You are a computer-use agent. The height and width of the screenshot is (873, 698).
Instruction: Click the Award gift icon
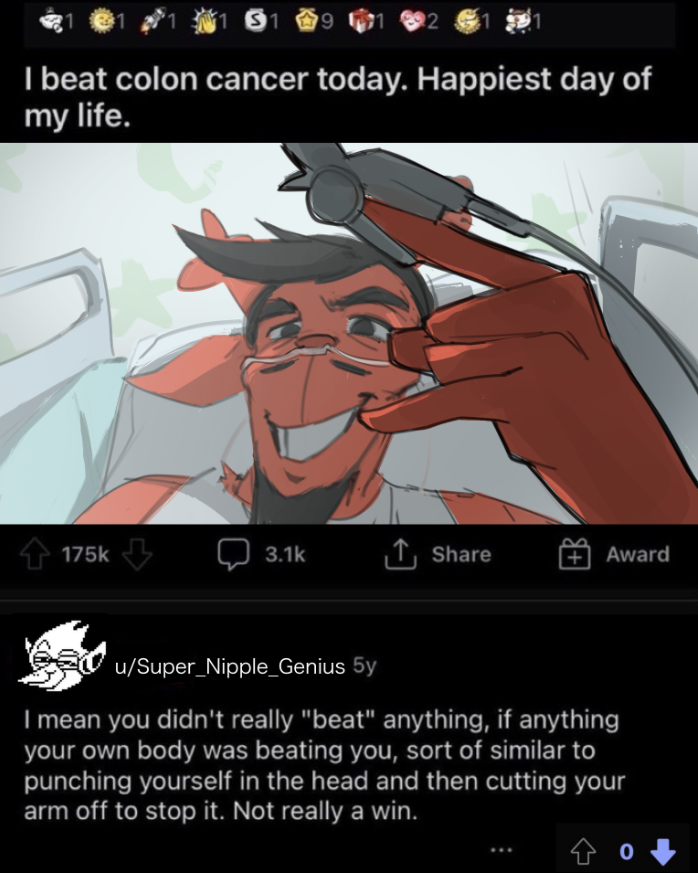574,553
